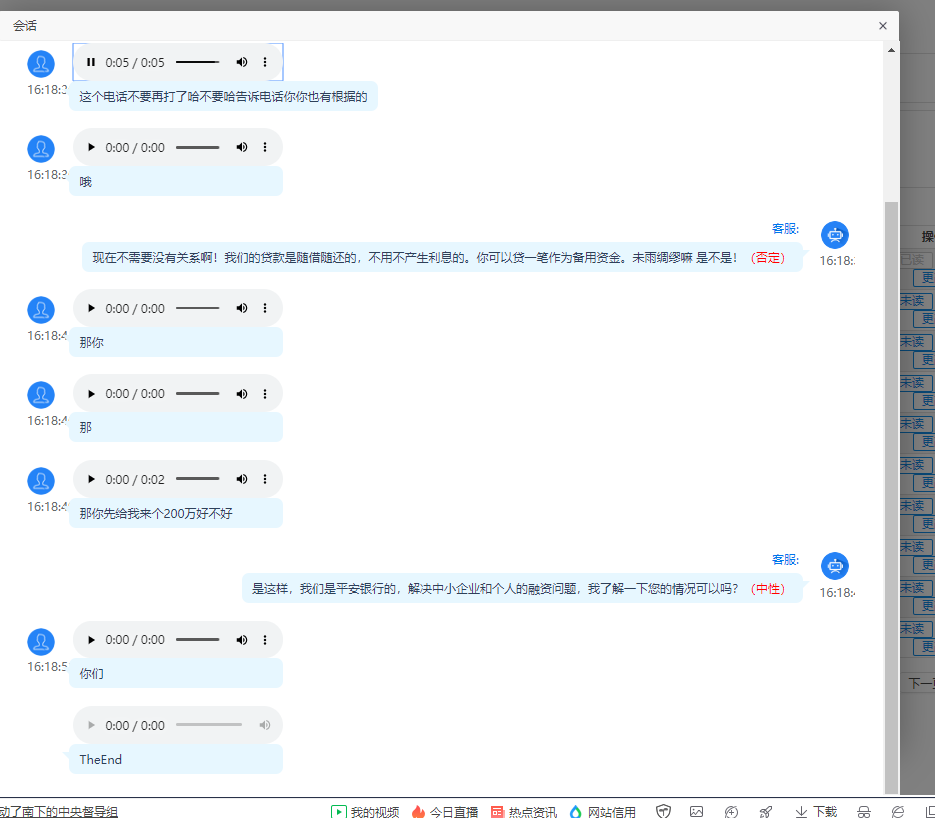Viewport: 935px width, 818px height.
Task: Open 今日直播 flame icon in bottom bar
Action: point(418,811)
